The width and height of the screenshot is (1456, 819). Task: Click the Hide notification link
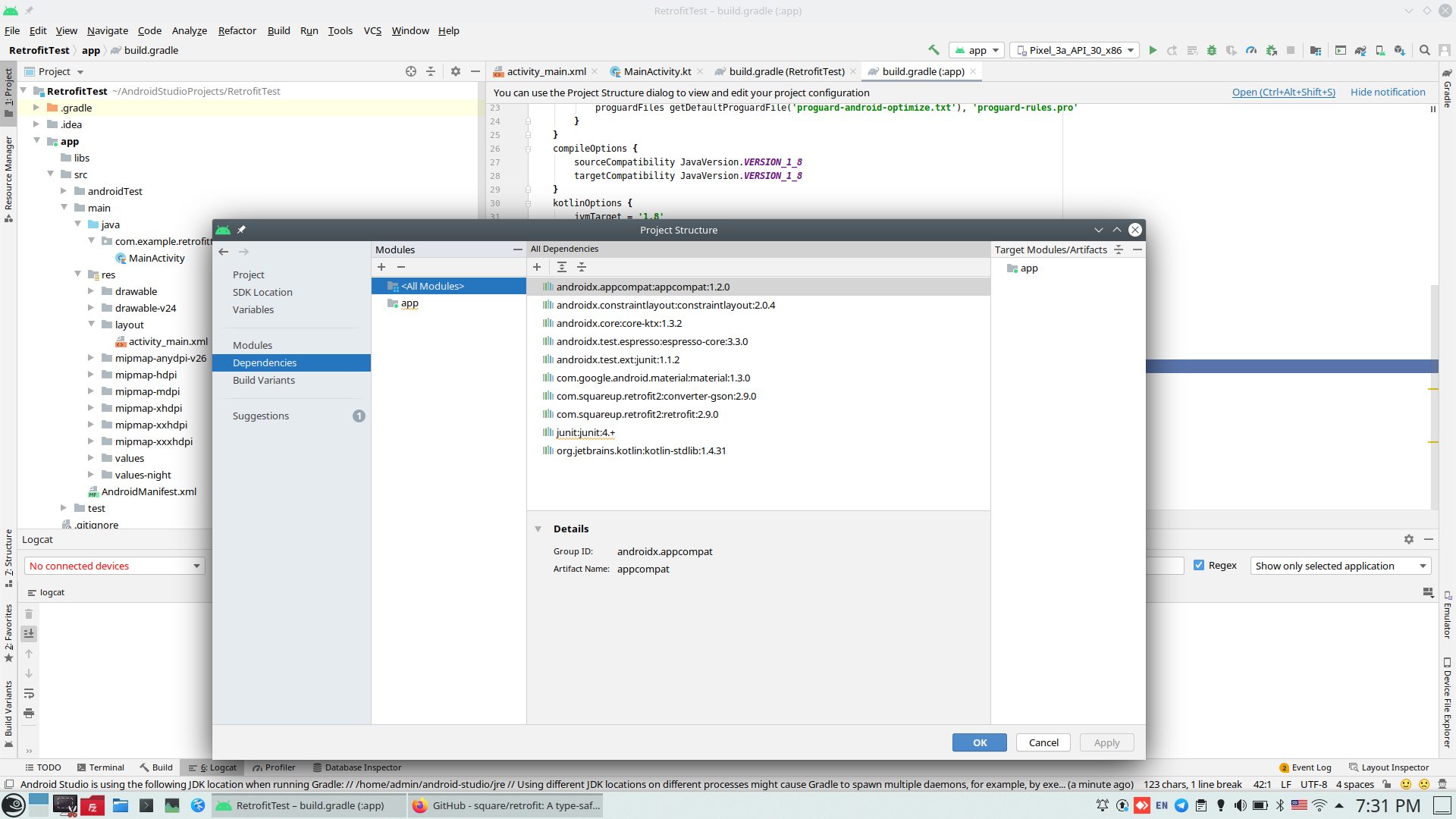click(1387, 92)
